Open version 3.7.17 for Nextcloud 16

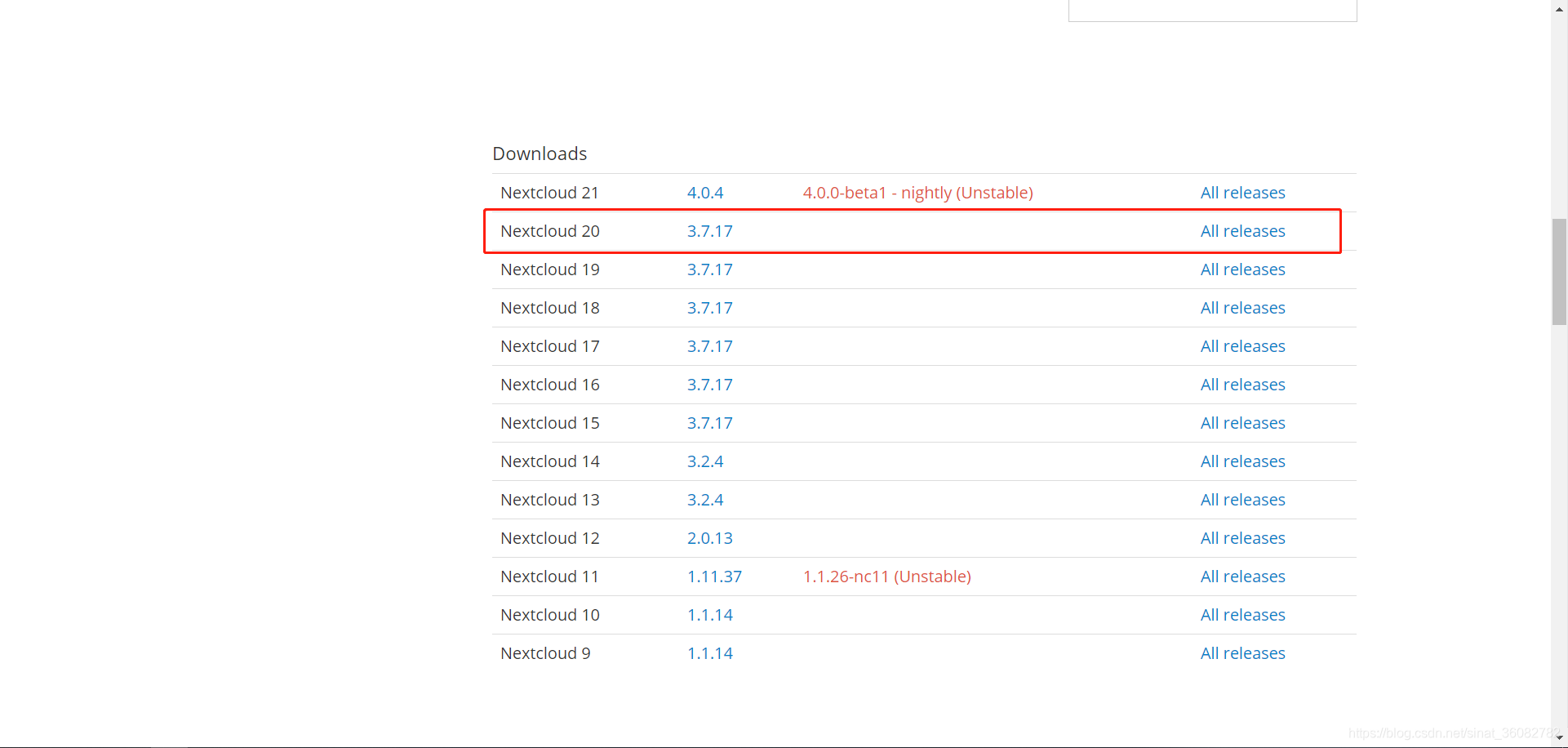[709, 385]
